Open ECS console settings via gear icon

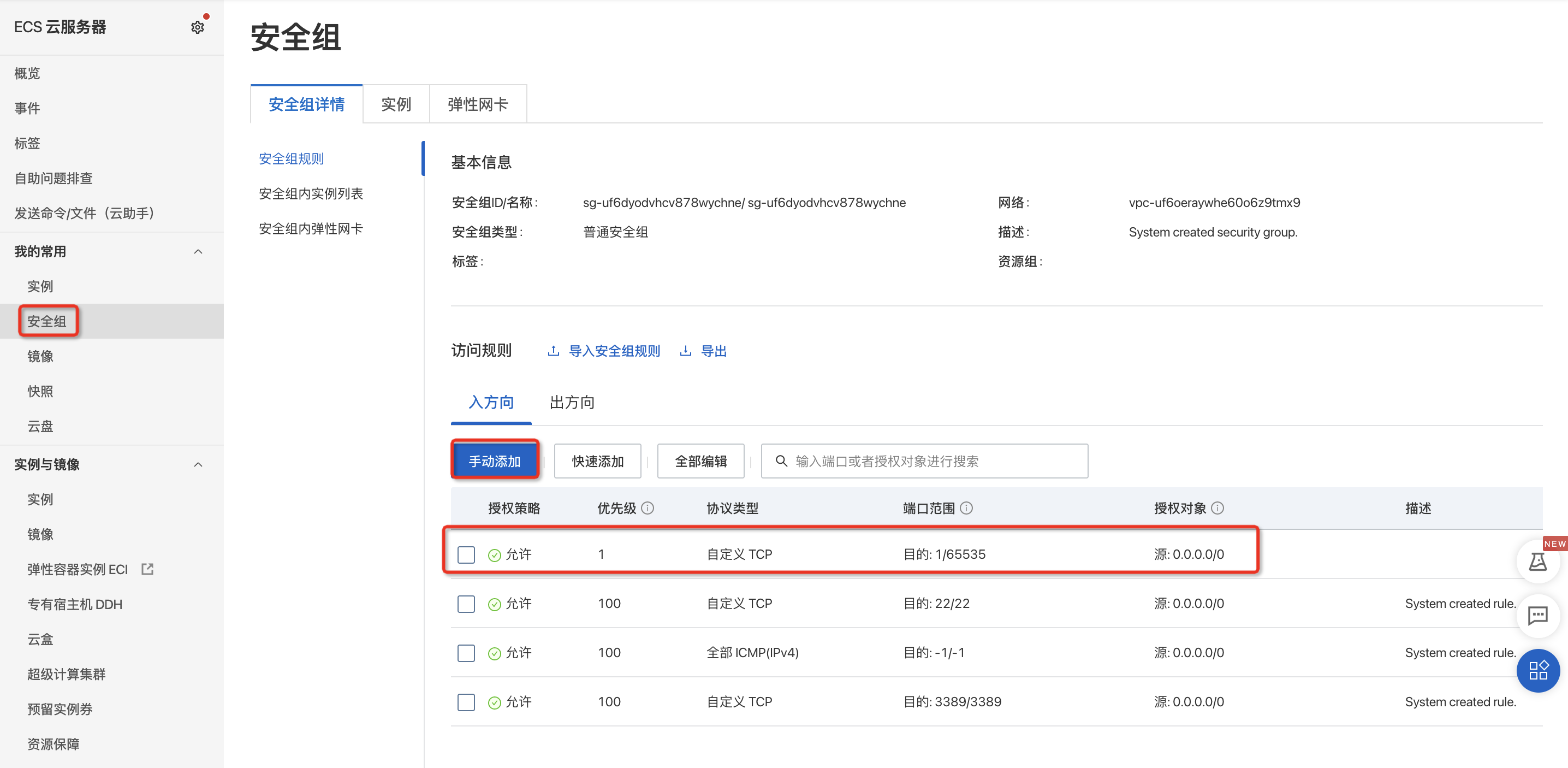pyautogui.click(x=197, y=27)
